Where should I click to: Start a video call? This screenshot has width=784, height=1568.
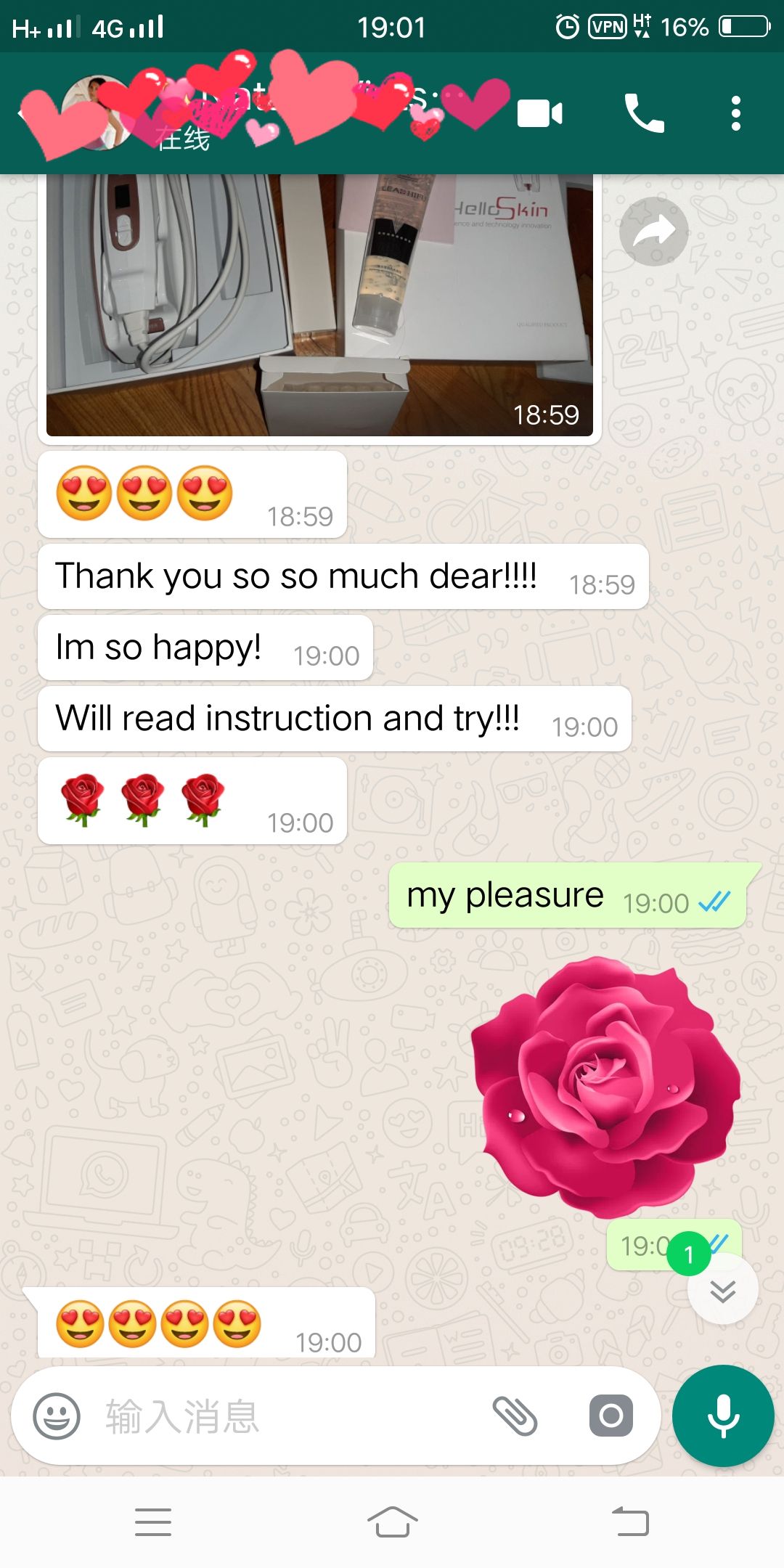click(539, 114)
